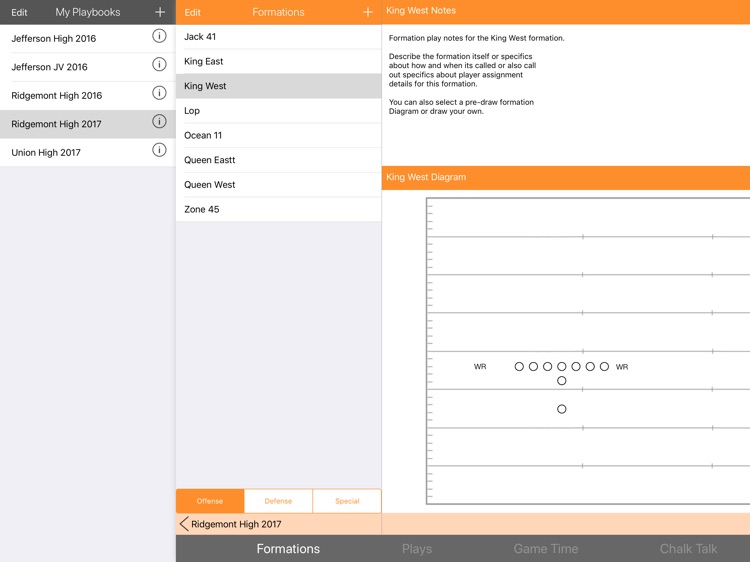Click into the King West notes text
This screenshot has height=562, width=750.
[476, 75]
